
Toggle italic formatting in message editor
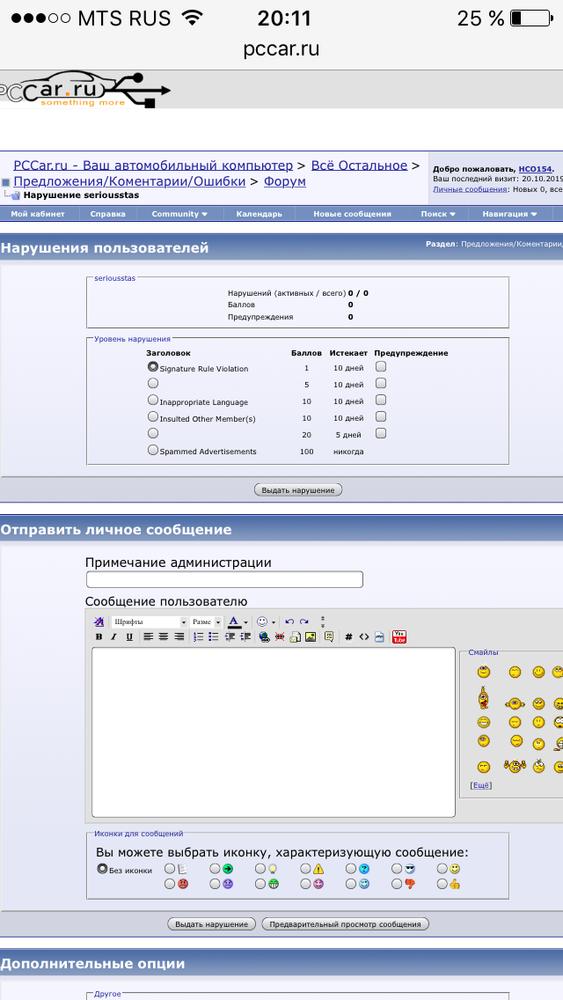113,636
